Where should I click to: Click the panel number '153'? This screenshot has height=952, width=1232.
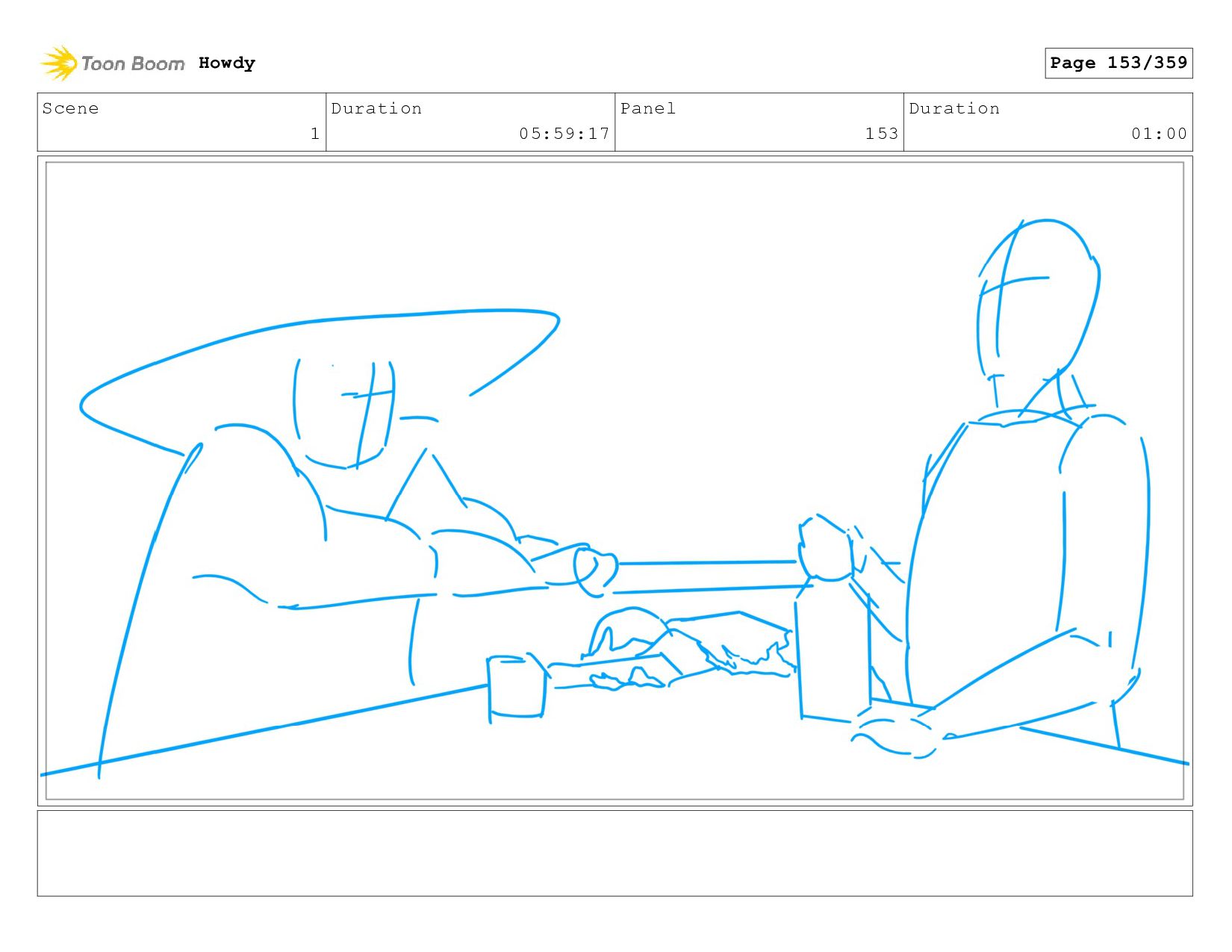882,134
